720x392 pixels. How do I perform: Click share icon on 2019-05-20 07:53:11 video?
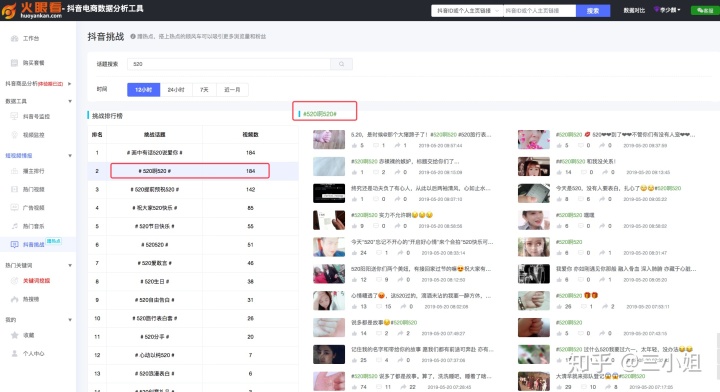click(x=605, y=307)
